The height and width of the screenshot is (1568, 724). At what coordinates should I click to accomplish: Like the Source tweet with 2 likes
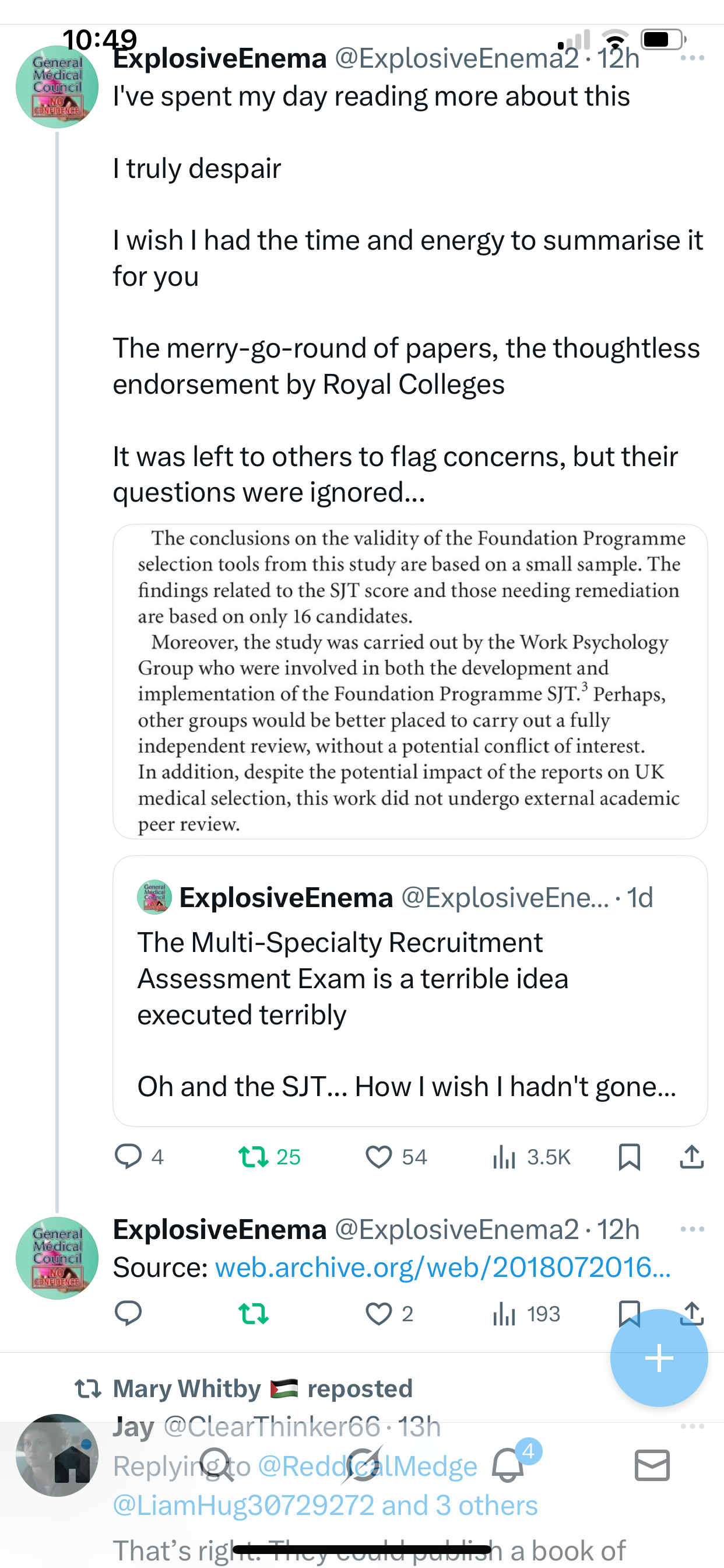[x=378, y=1314]
